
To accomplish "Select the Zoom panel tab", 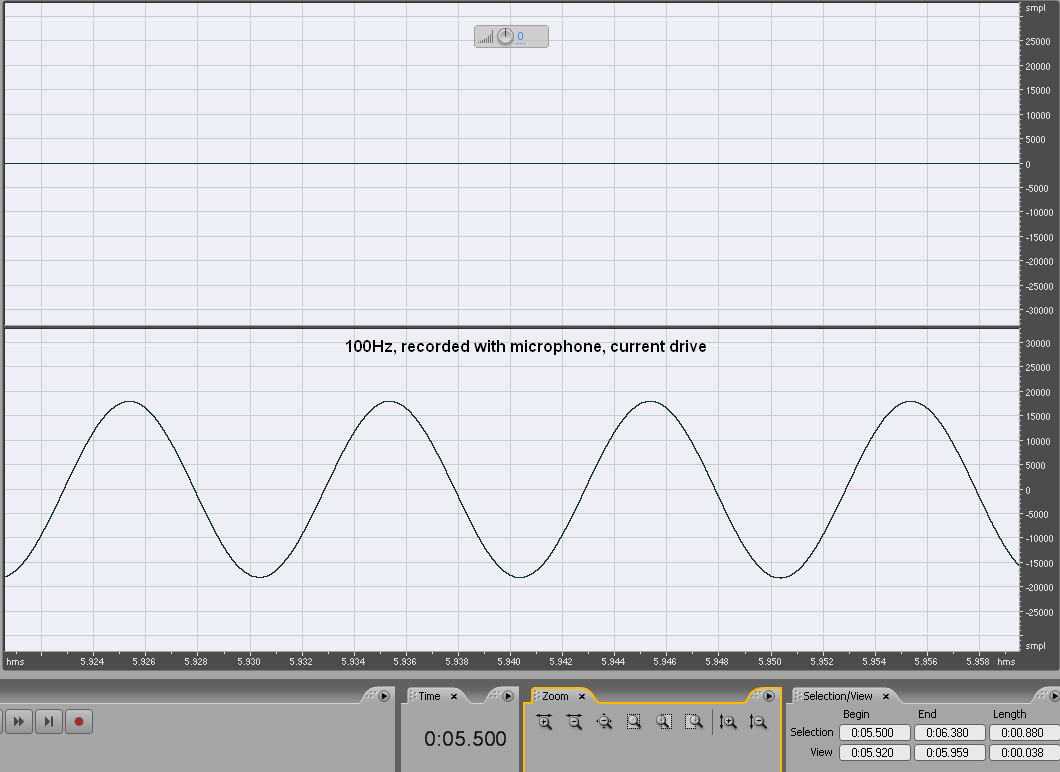I will (555, 696).
